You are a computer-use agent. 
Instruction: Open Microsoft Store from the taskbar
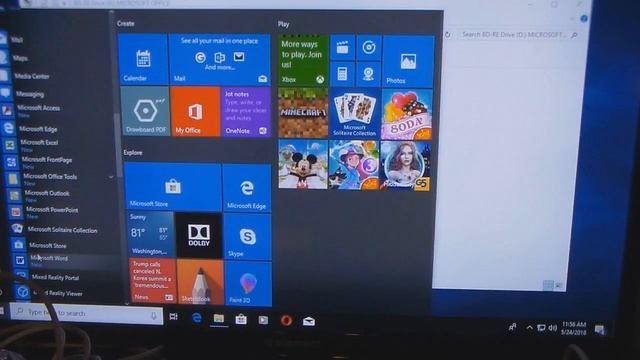point(241,319)
